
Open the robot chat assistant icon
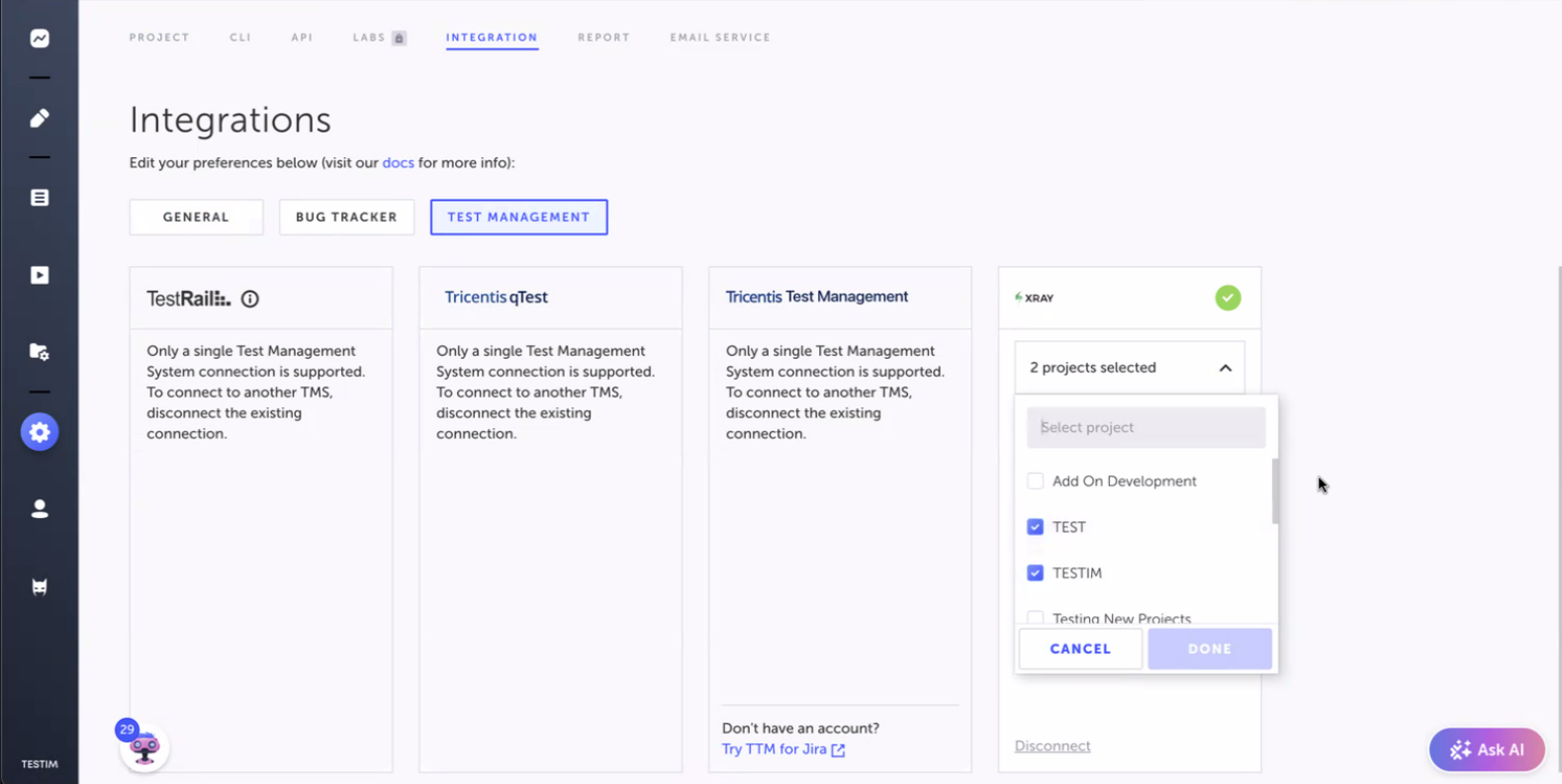tap(144, 749)
